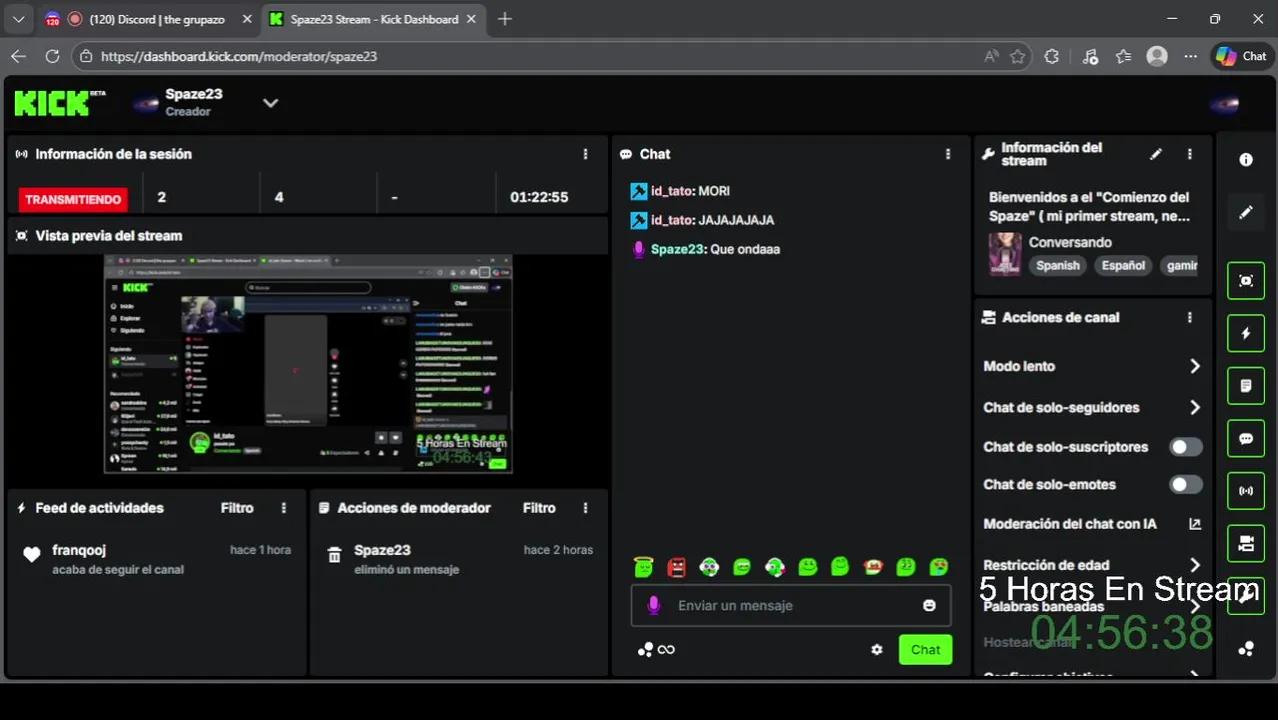Expand the Spaze23 channel selector chevron

point(270,103)
